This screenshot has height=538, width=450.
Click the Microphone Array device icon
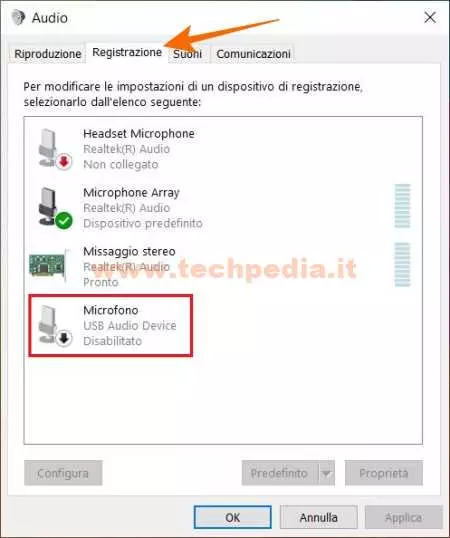coord(54,208)
